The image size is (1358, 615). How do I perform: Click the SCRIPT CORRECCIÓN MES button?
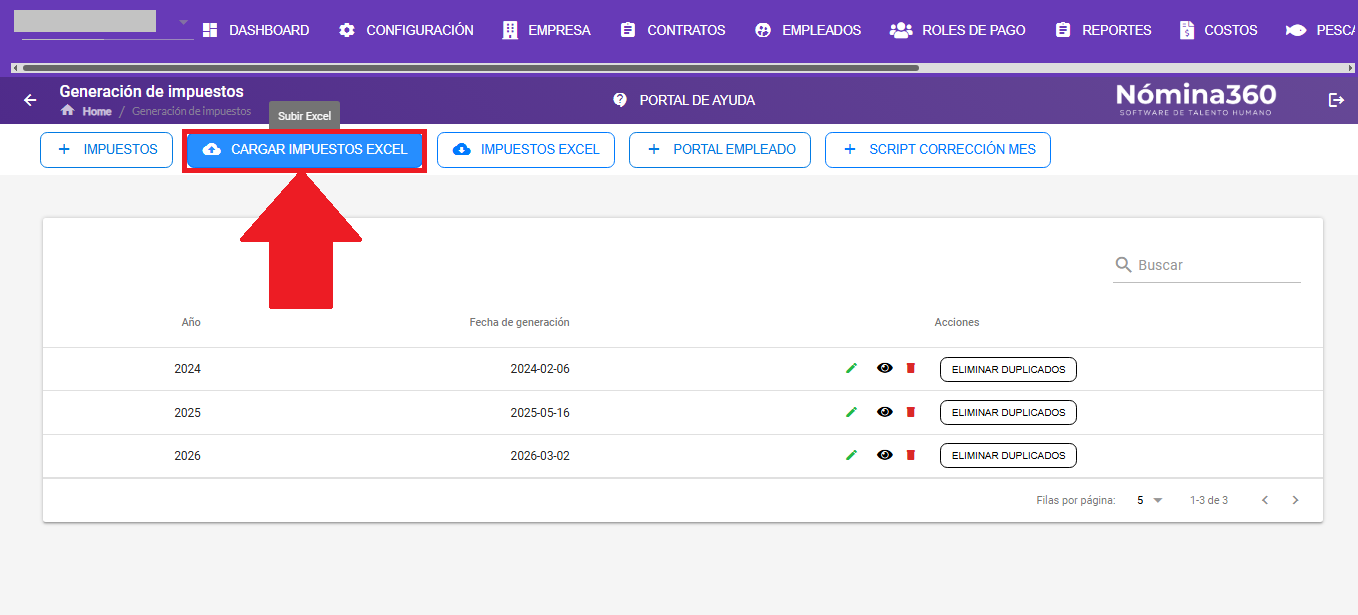click(x=938, y=150)
